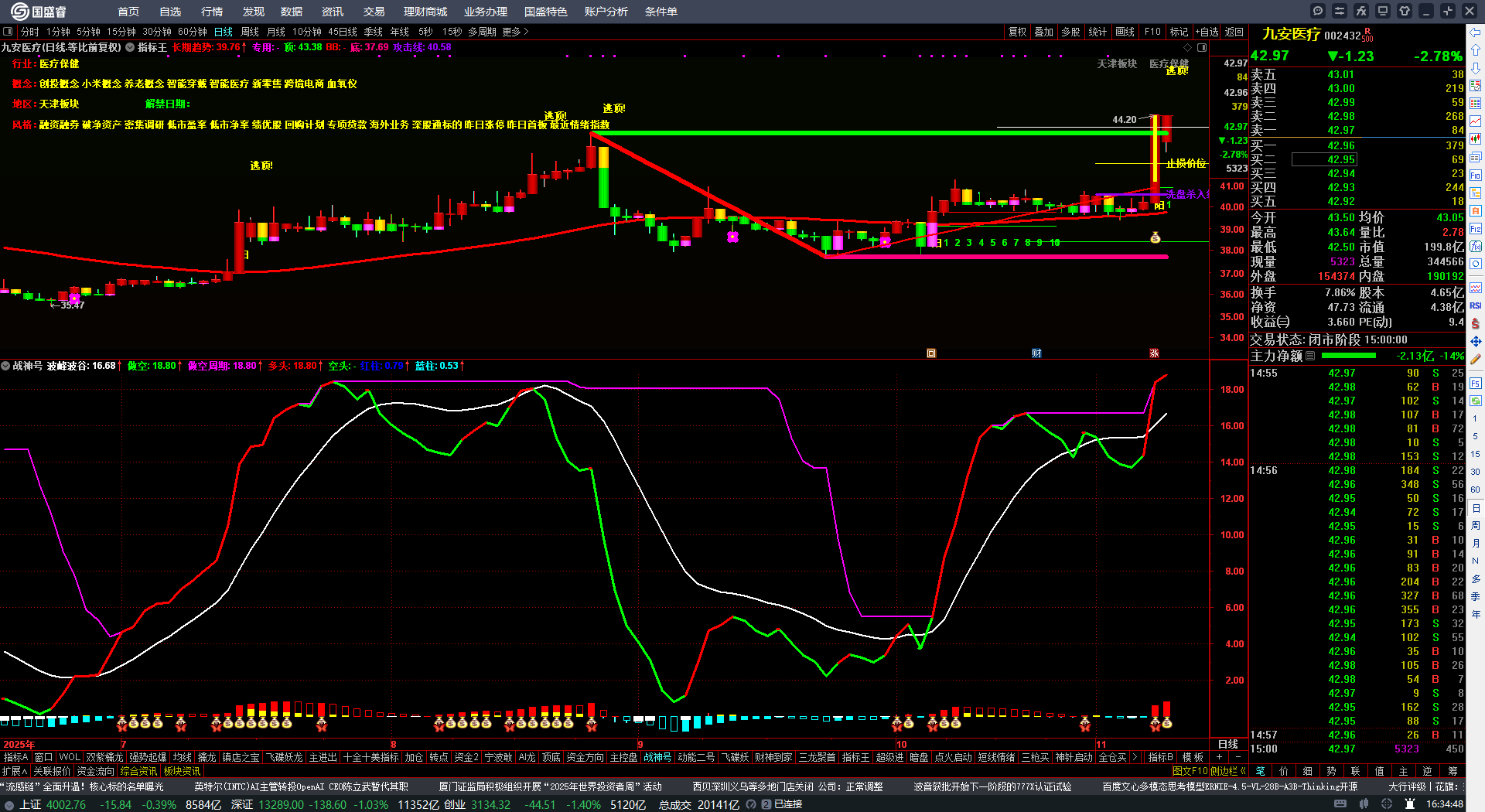Viewport: 1485px width, 812px height.
Task: Open the settings sliders icon in title bar
Action: click(x=1340, y=11)
